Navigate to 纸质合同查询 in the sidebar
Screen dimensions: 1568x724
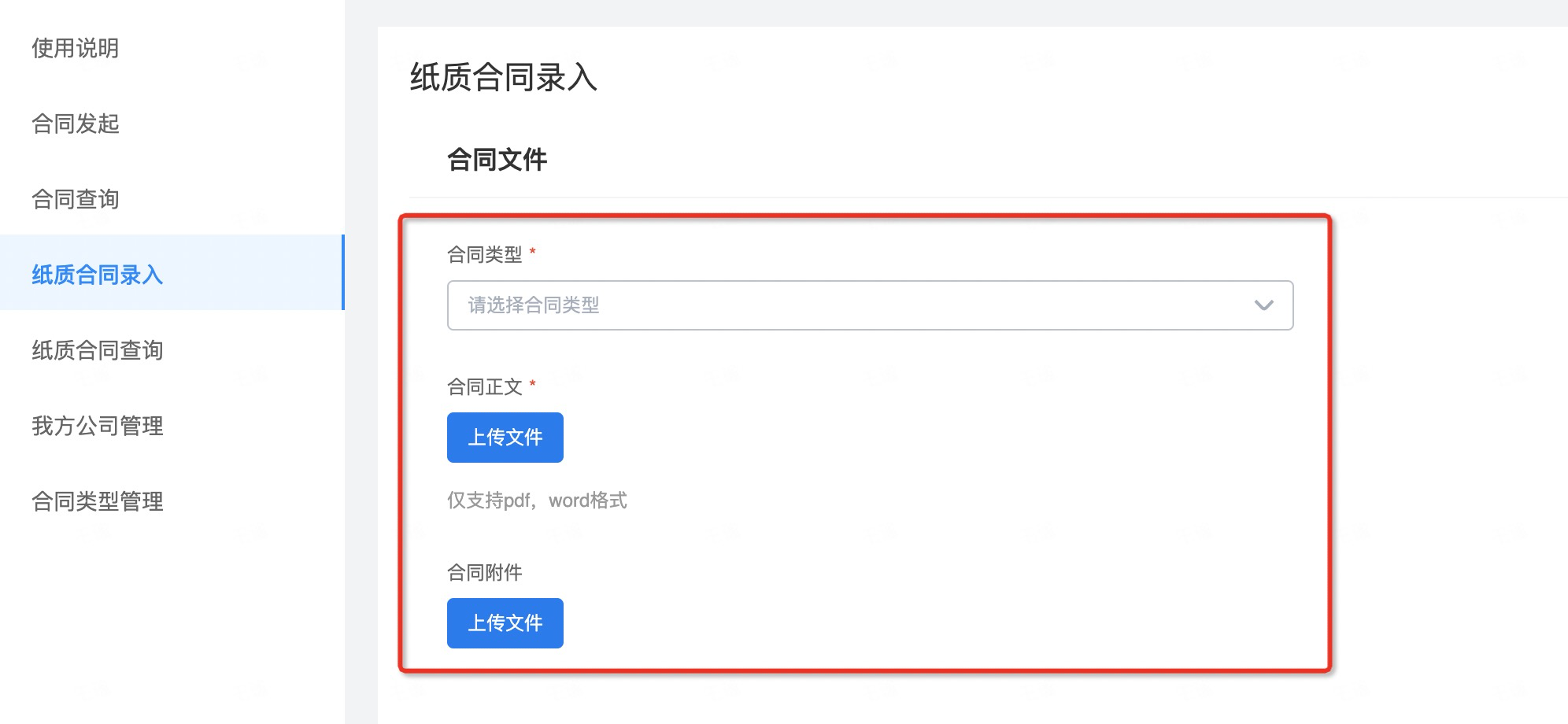pyautogui.click(x=98, y=350)
